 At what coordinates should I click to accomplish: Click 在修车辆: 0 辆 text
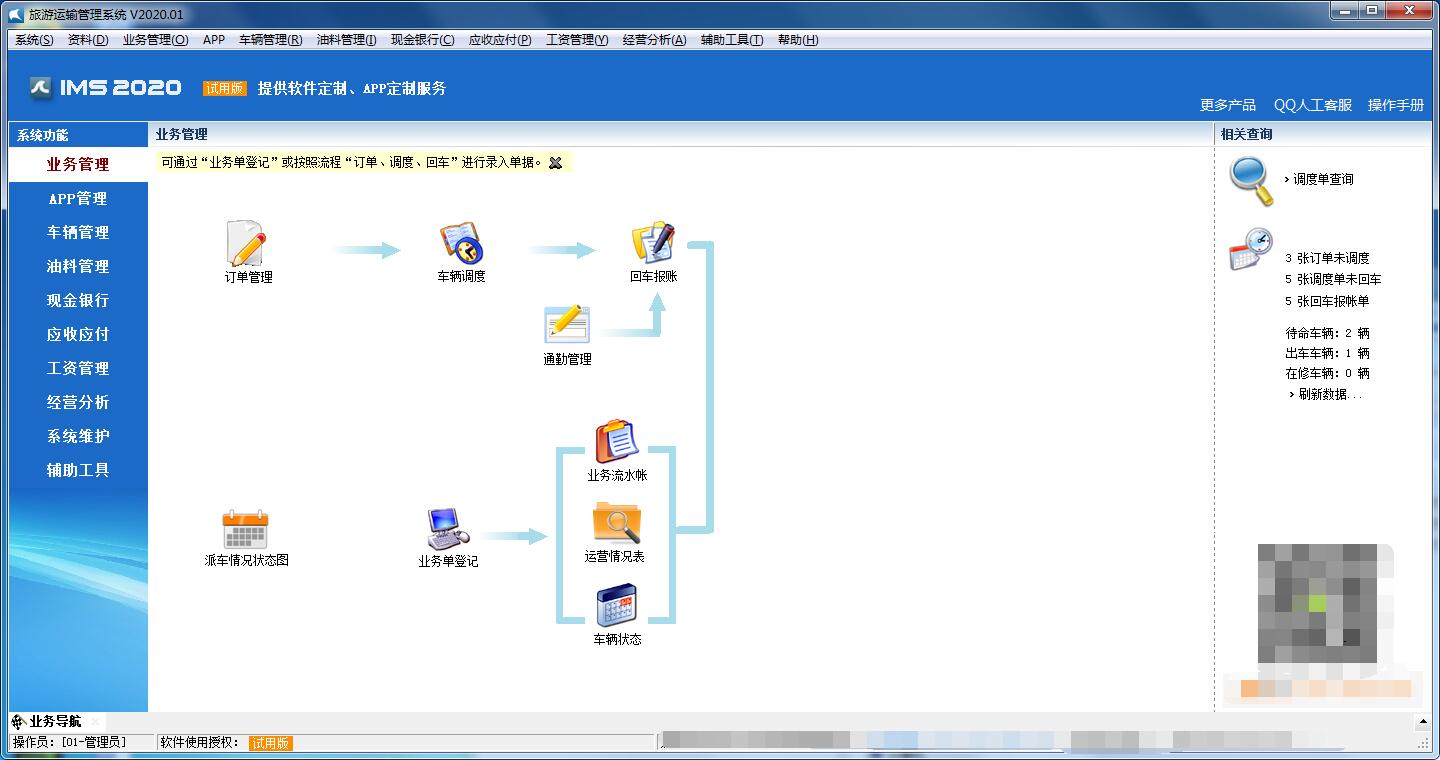(x=1327, y=373)
